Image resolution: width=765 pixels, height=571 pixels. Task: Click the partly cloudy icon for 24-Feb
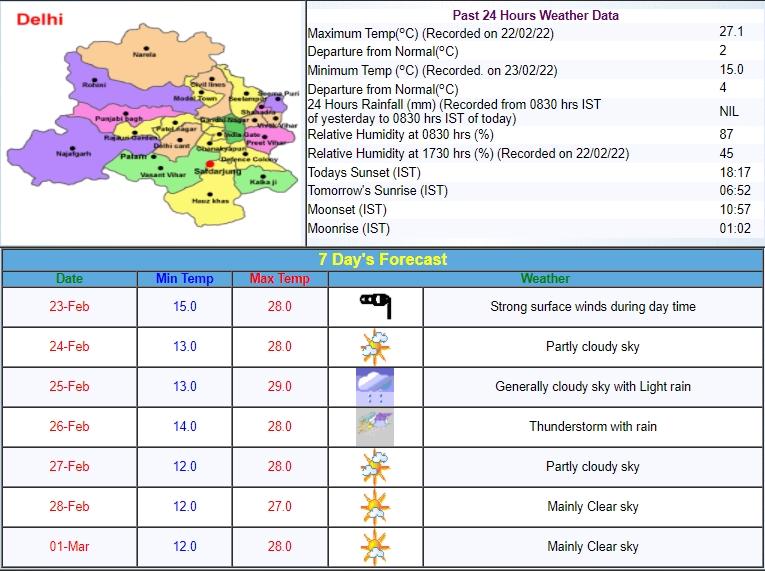(375, 346)
